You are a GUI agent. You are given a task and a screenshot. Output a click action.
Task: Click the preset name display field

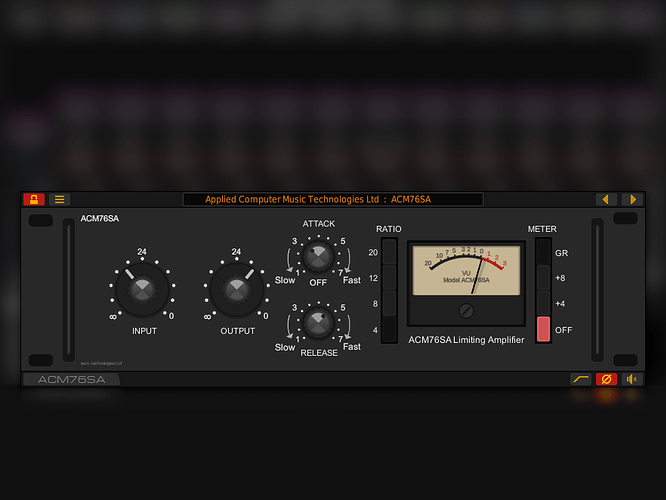tap(332, 200)
